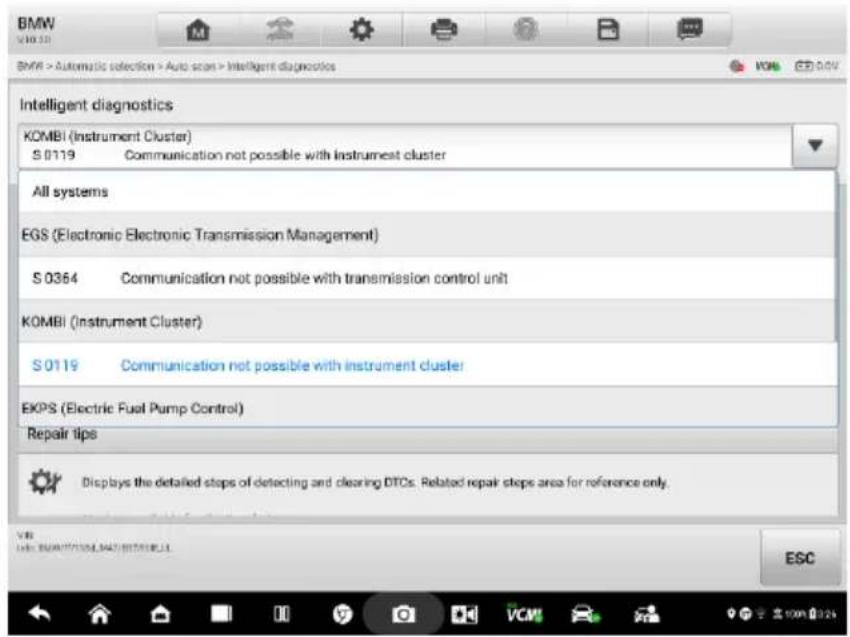Click the save report icon
The image size is (850, 637).
(608, 30)
